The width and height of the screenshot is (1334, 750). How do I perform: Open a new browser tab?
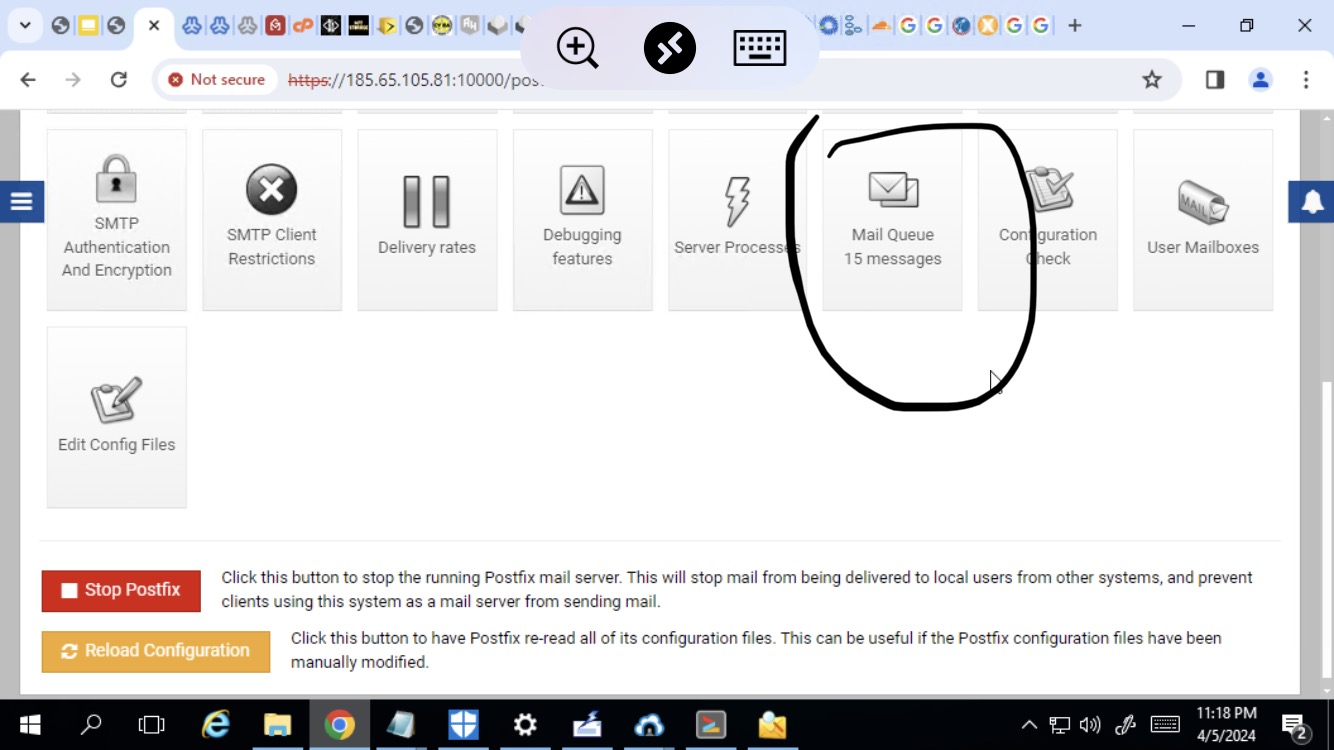[x=1075, y=26]
